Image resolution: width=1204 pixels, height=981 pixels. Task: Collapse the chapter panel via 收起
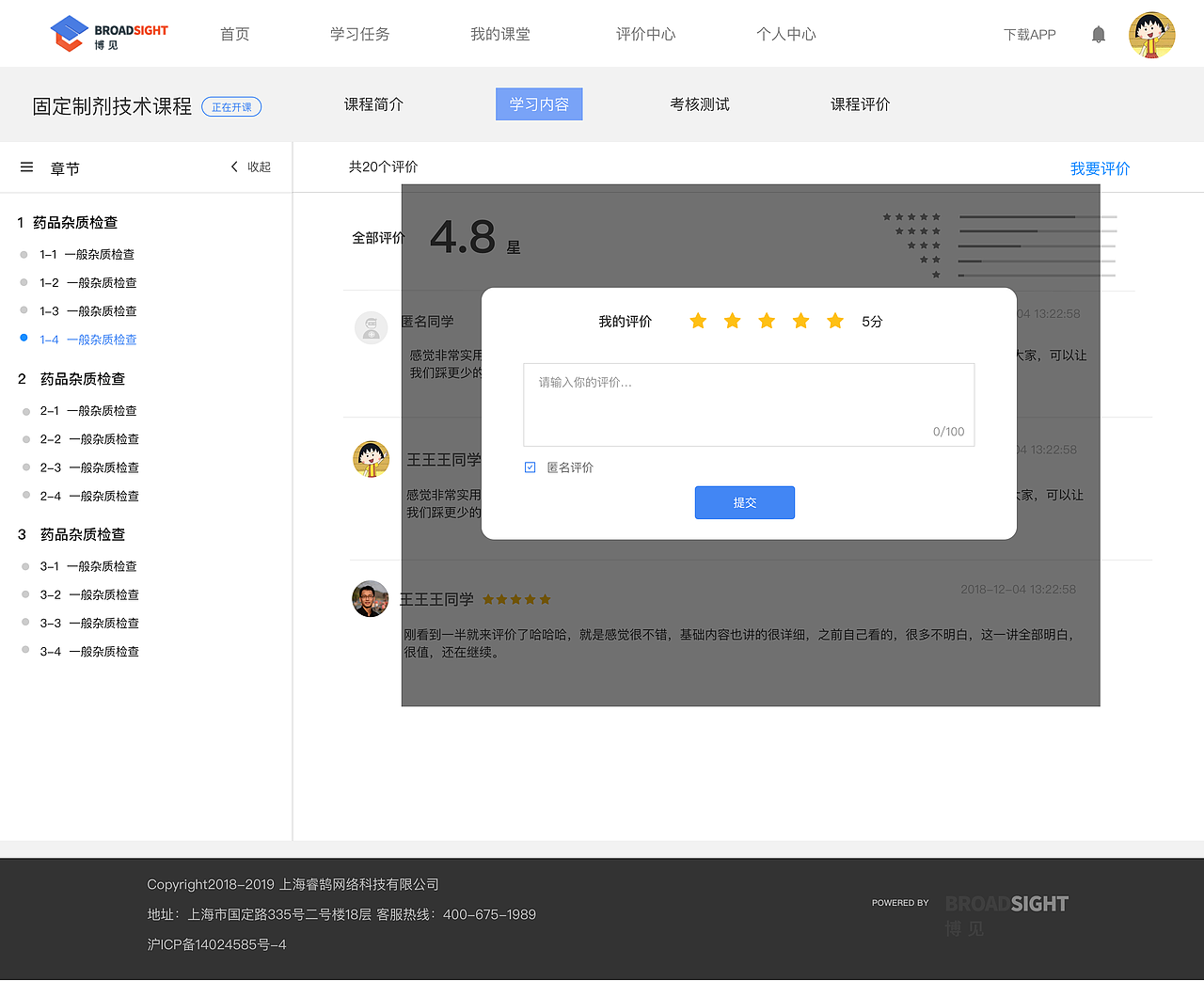(x=260, y=166)
